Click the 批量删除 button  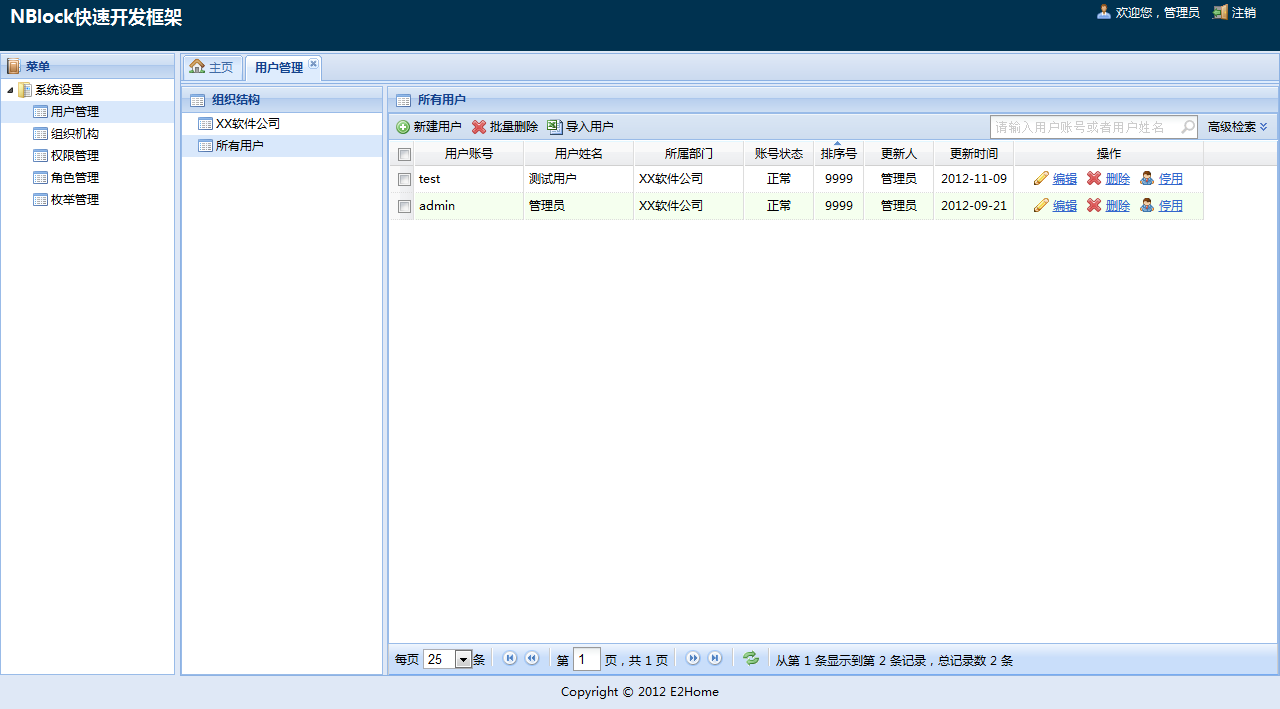click(x=505, y=127)
